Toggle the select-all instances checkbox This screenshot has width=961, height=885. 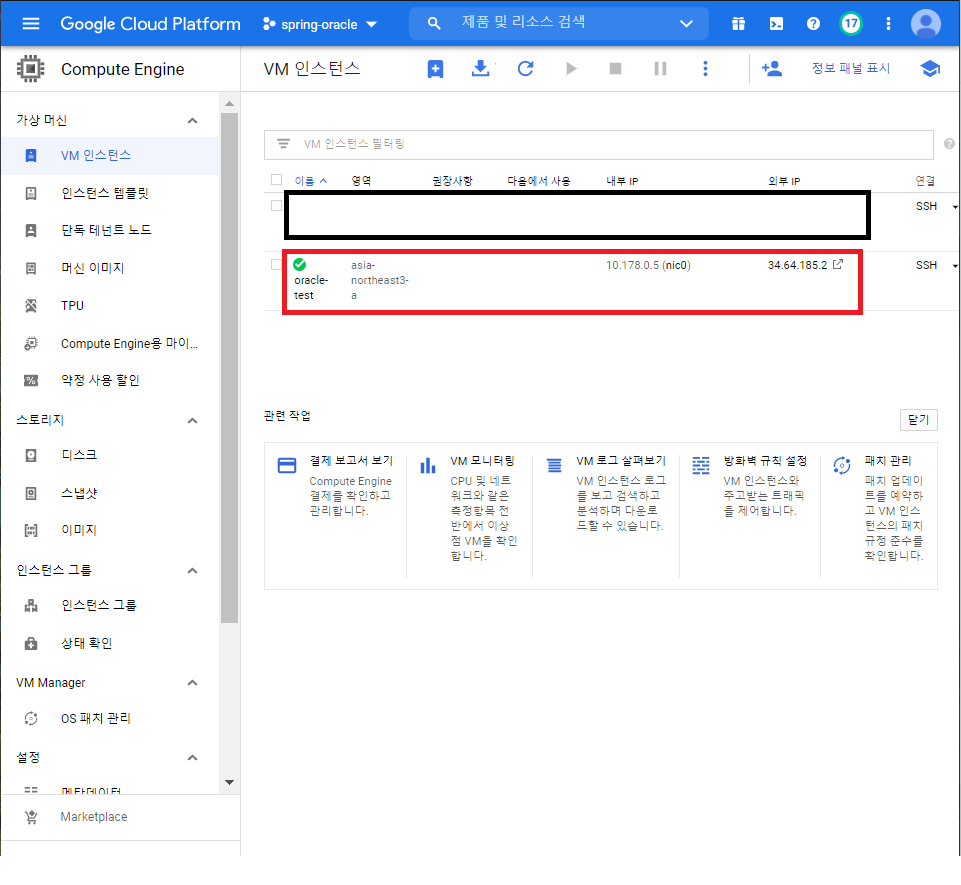click(276, 180)
